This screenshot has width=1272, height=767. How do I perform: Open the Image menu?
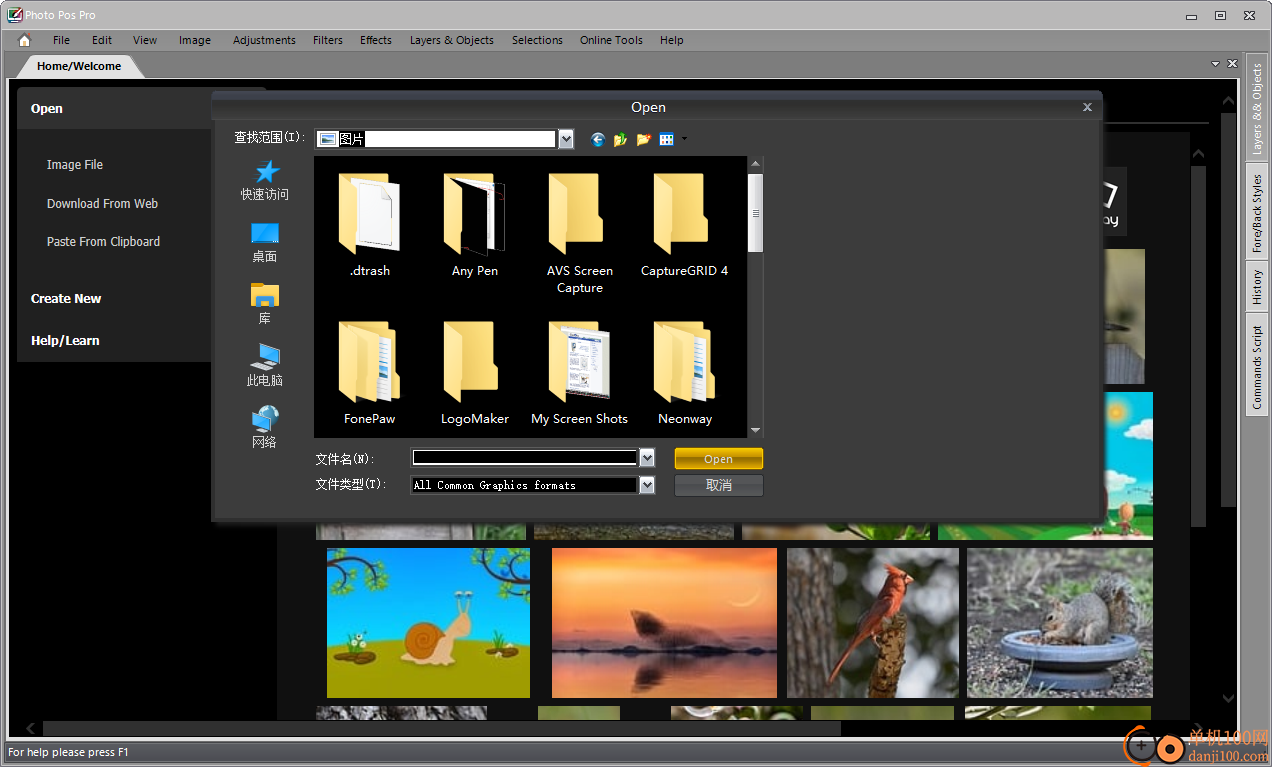(195, 40)
